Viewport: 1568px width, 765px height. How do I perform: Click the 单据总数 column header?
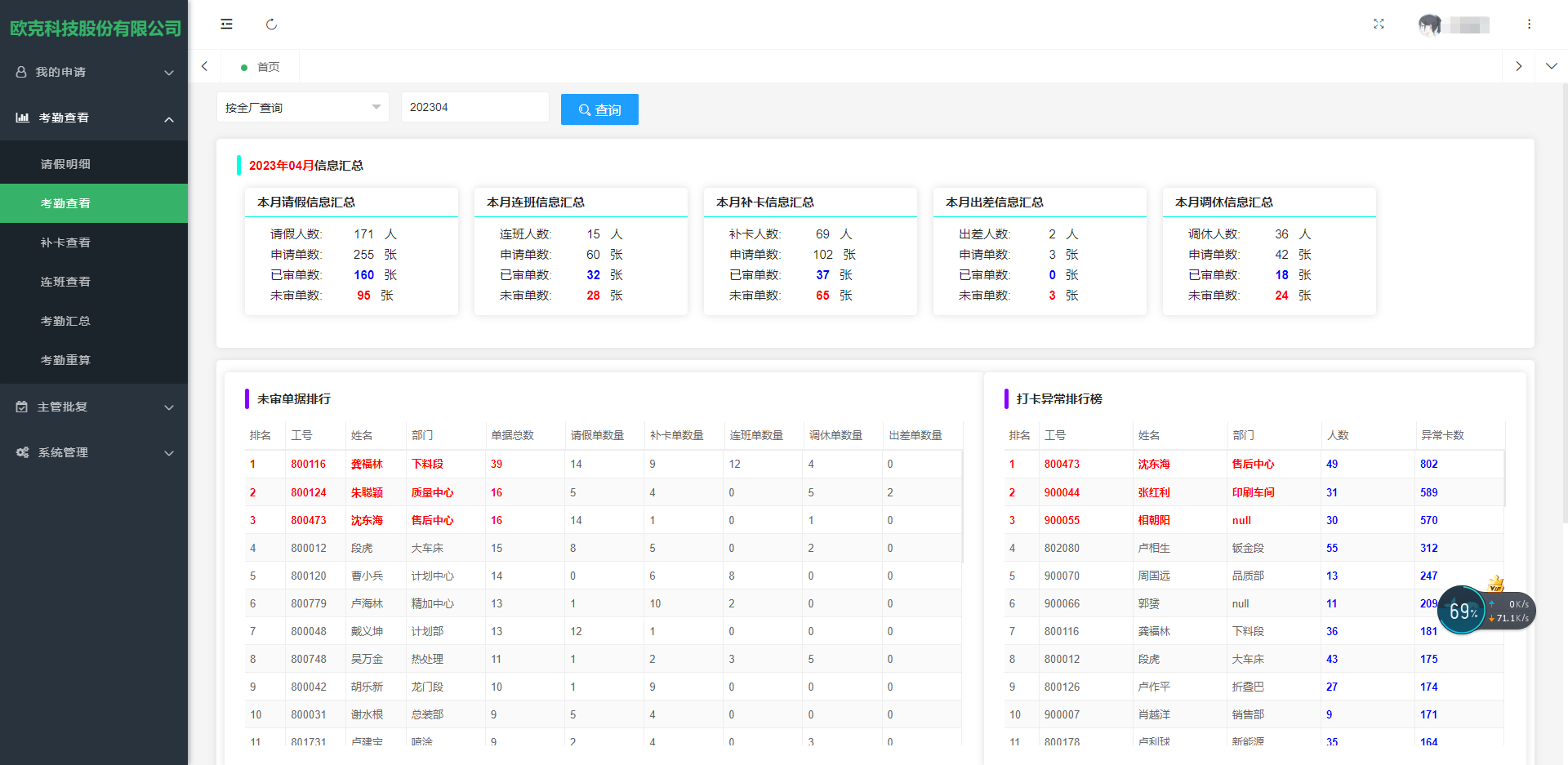click(x=512, y=435)
